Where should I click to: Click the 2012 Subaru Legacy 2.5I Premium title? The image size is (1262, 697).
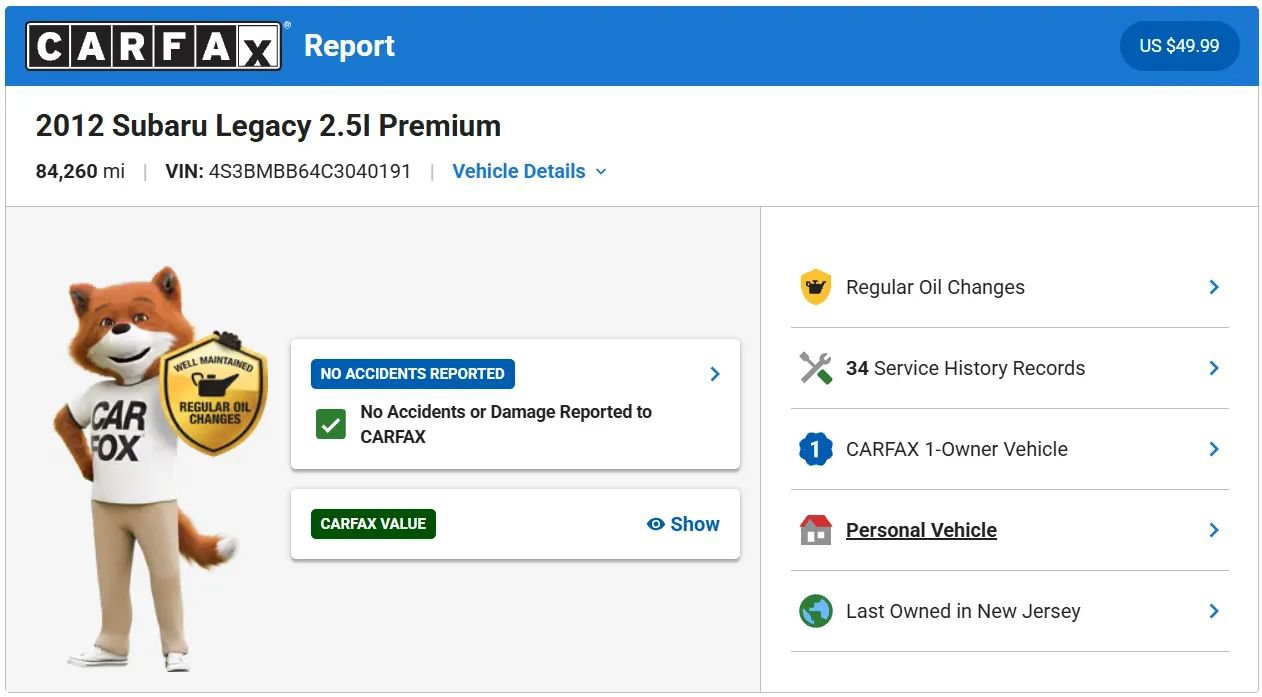coord(268,126)
